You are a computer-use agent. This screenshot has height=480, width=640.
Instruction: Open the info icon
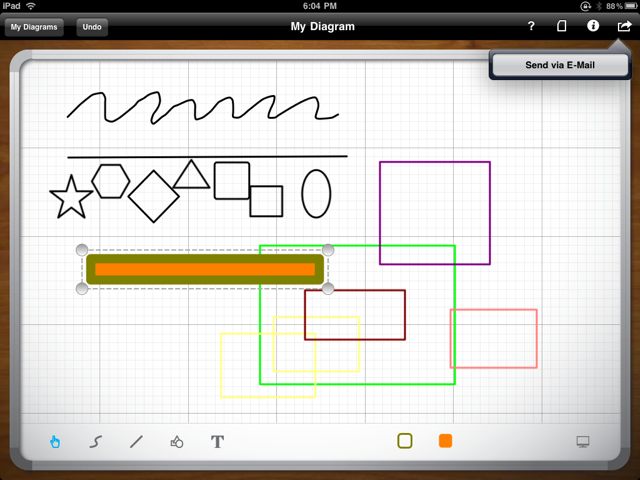pos(593,26)
